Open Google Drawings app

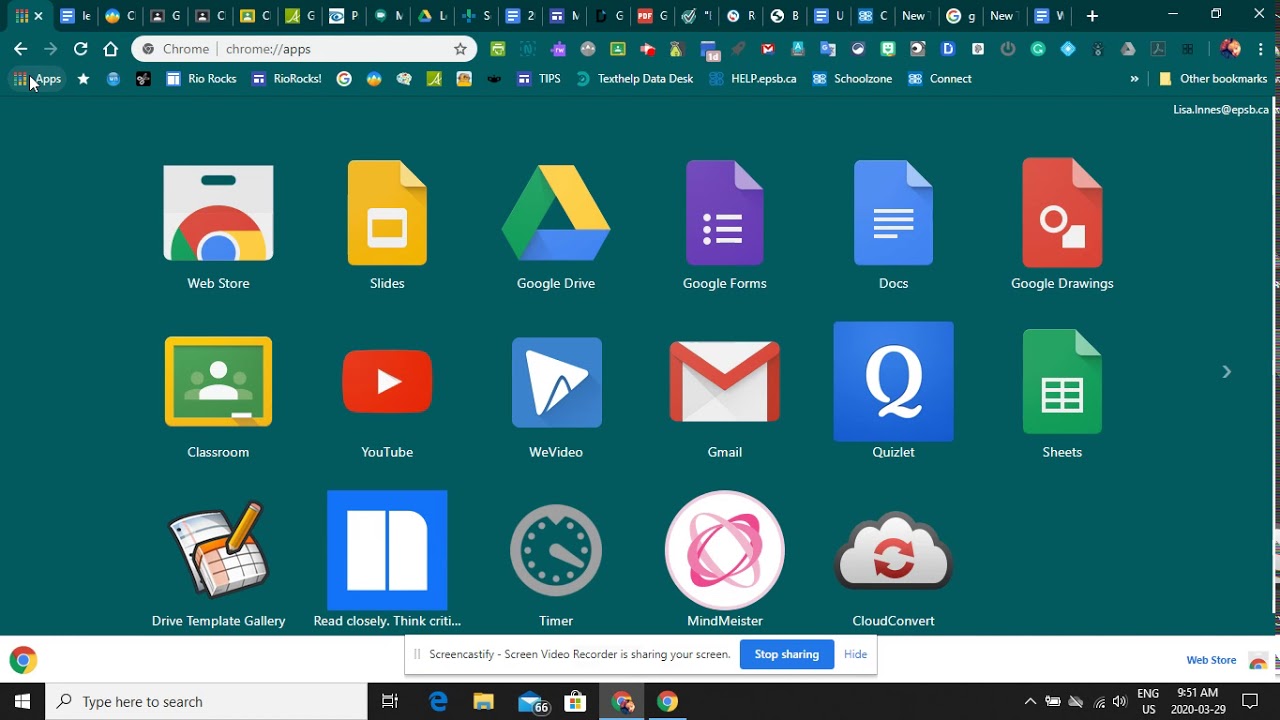[1062, 228]
